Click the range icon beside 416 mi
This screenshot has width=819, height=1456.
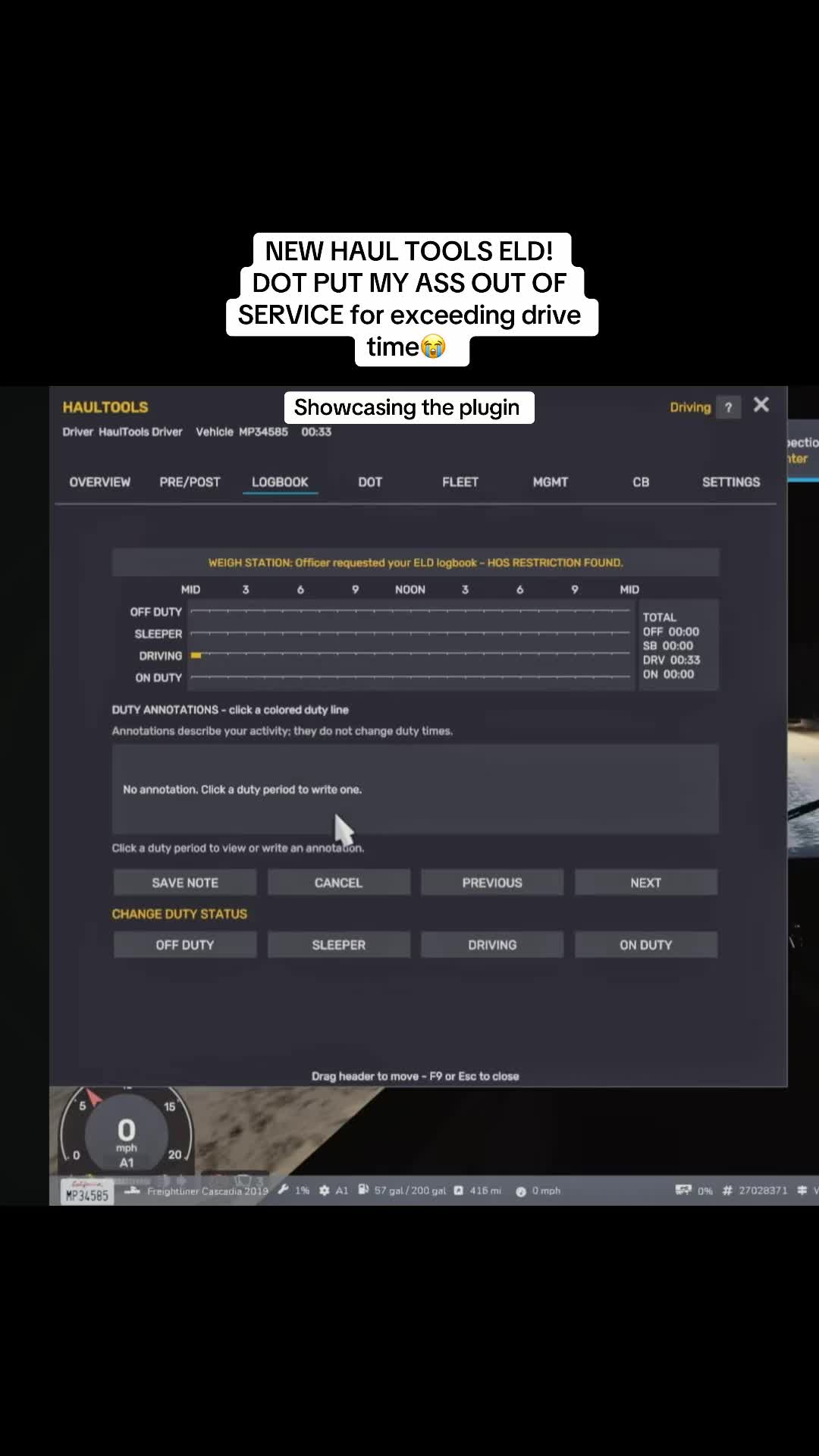(459, 1191)
